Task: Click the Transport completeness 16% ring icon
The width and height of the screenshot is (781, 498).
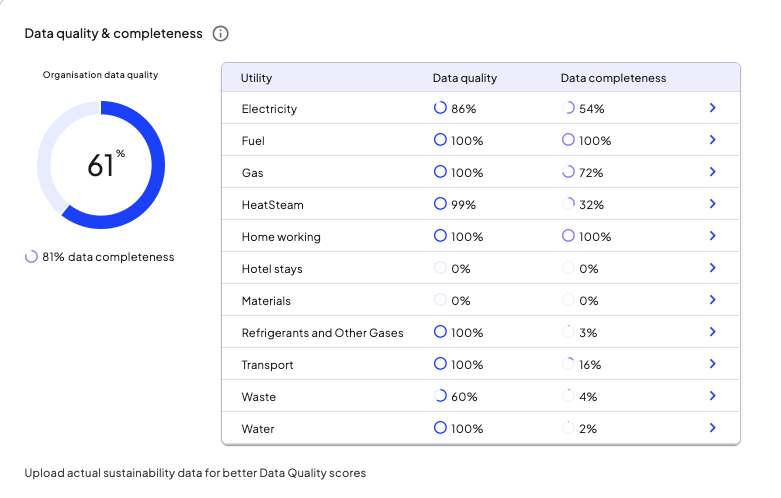Action: pyautogui.click(x=568, y=364)
